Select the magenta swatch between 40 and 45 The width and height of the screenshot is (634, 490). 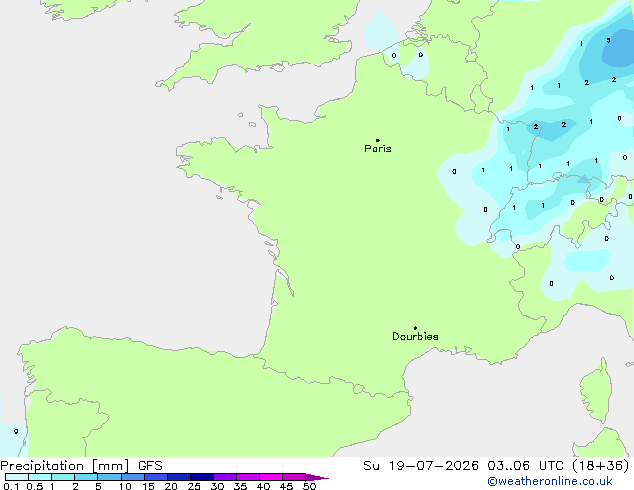coord(271,477)
